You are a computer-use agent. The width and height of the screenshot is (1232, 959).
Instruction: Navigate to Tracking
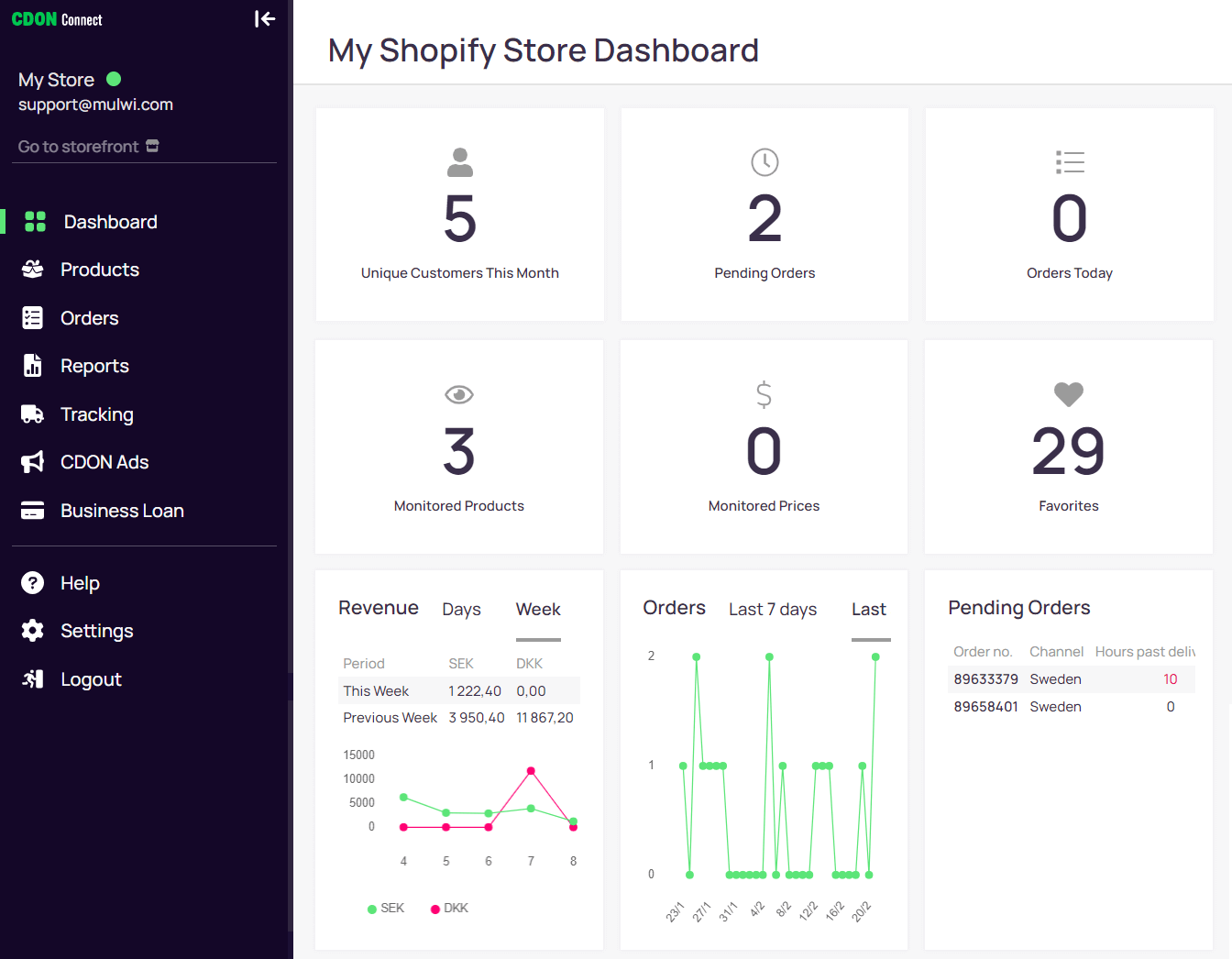click(97, 414)
